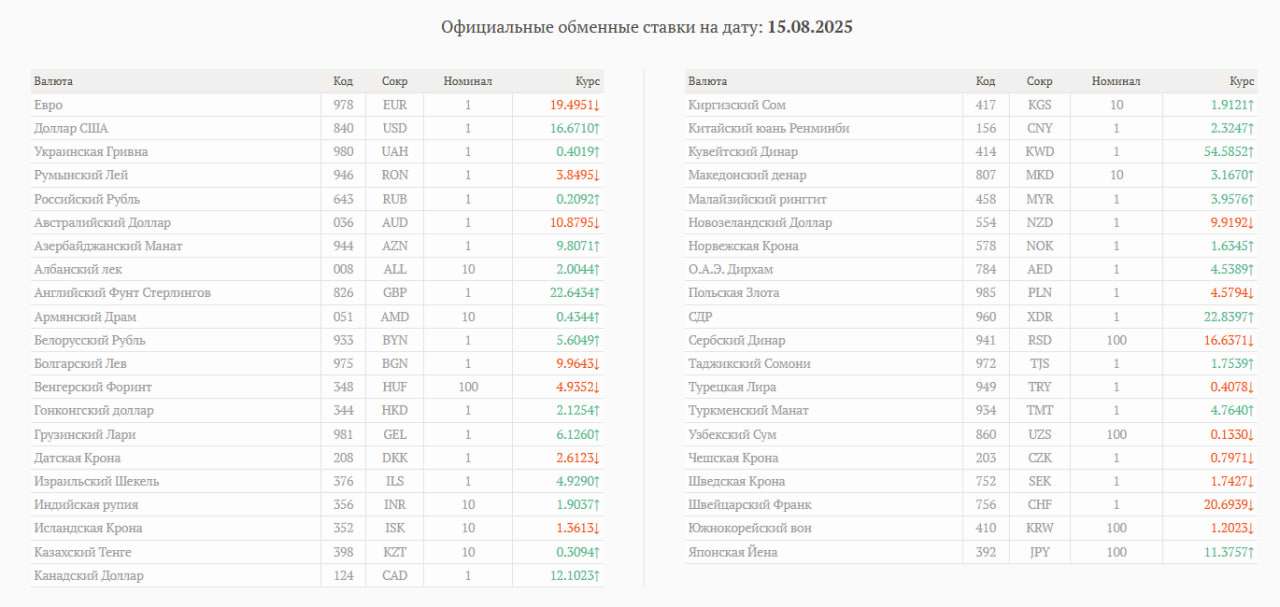Click the CHF rate 20.6939
1280x607 pixels.
(1228, 505)
